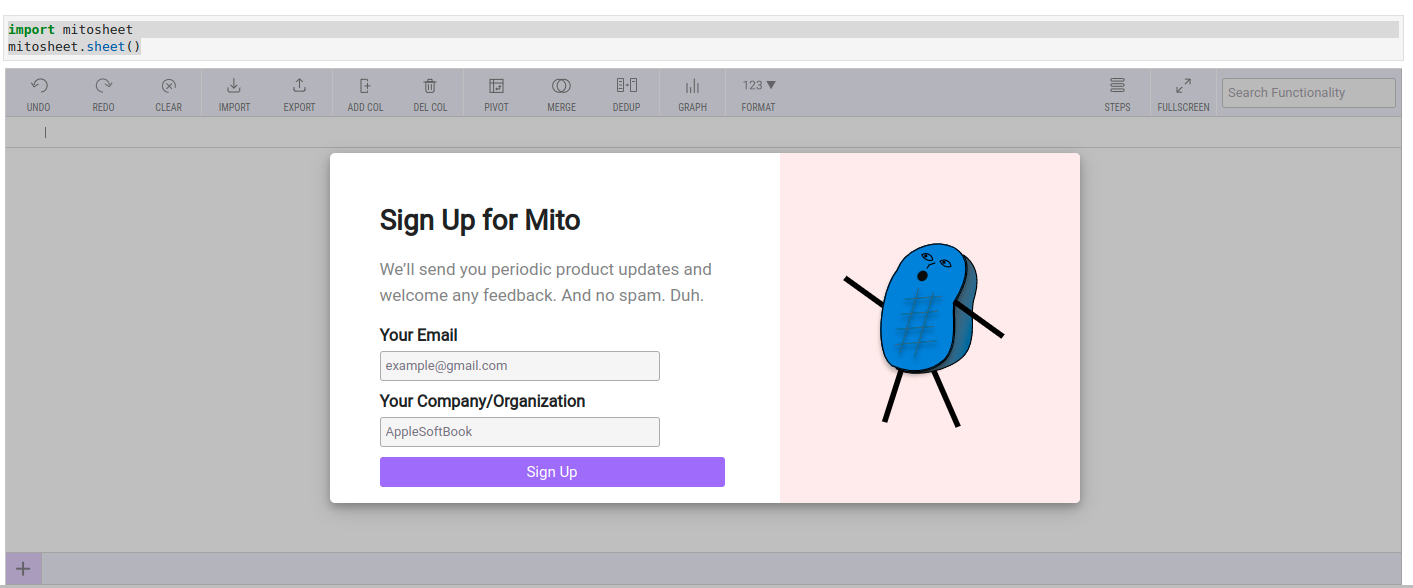This screenshot has width=1413, height=588.
Task: Click the Dedup icon
Action: pyautogui.click(x=627, y=86)
